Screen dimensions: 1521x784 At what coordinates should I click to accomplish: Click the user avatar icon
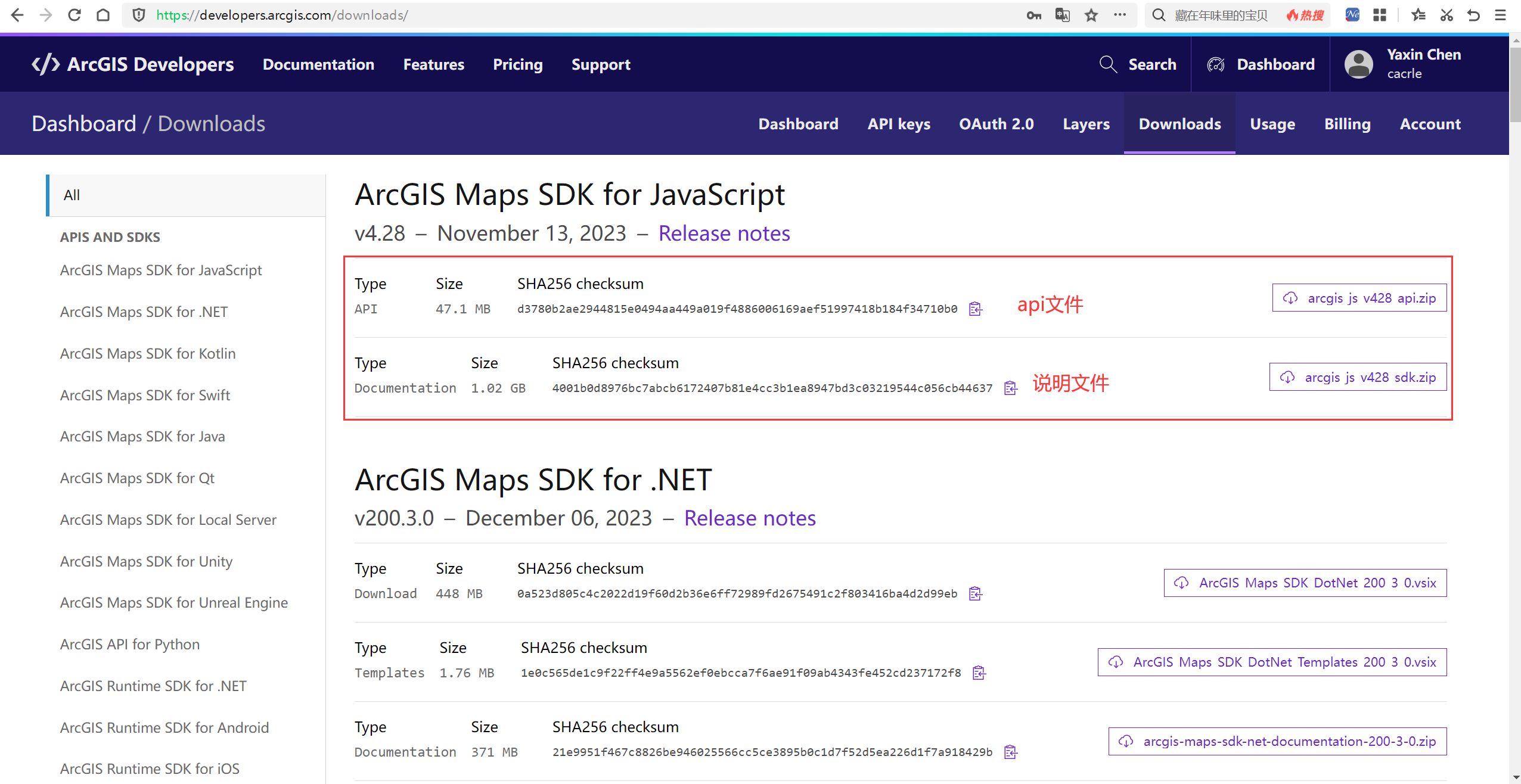coord(1359,64)
